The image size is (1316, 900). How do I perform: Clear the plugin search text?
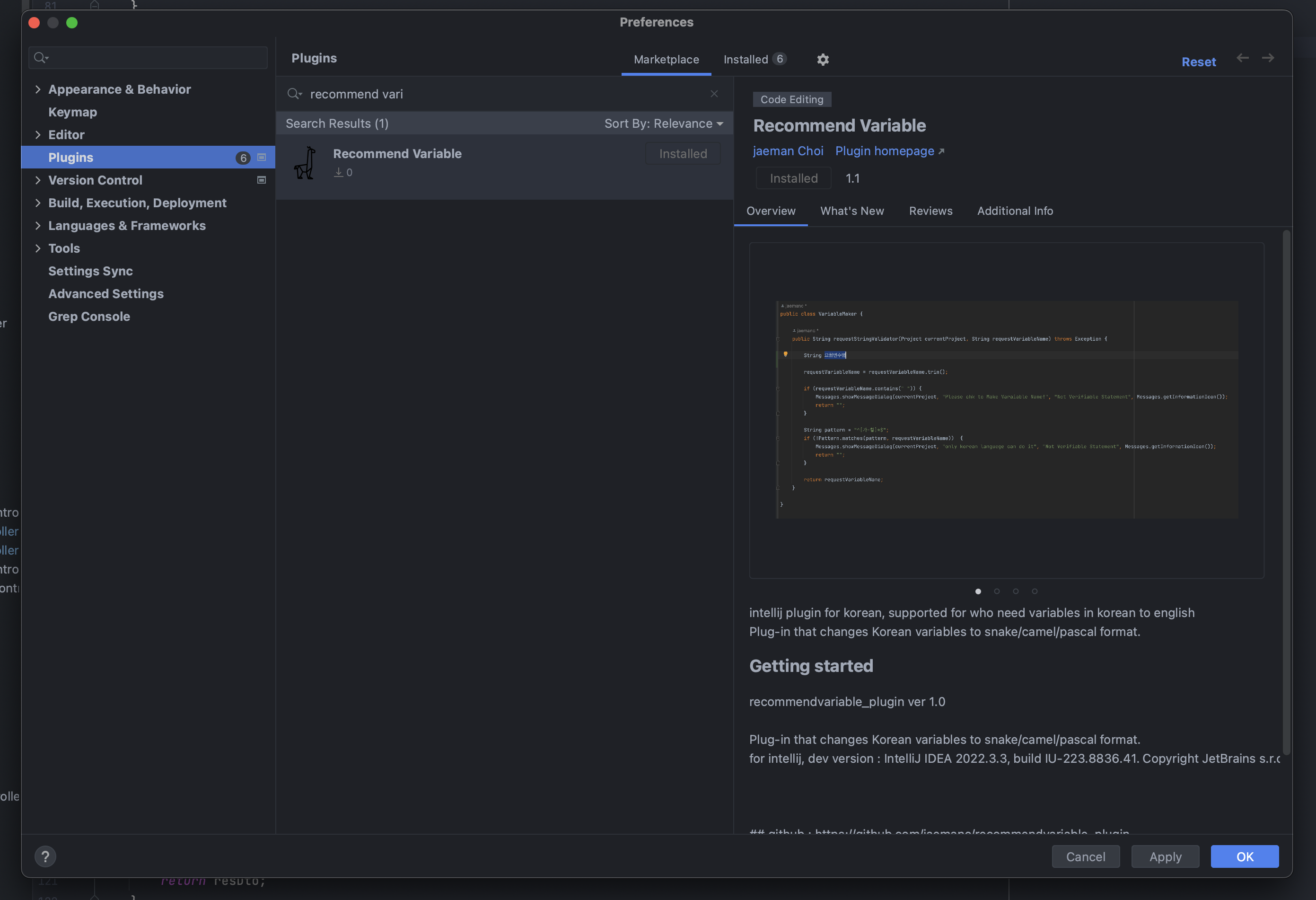714,94
